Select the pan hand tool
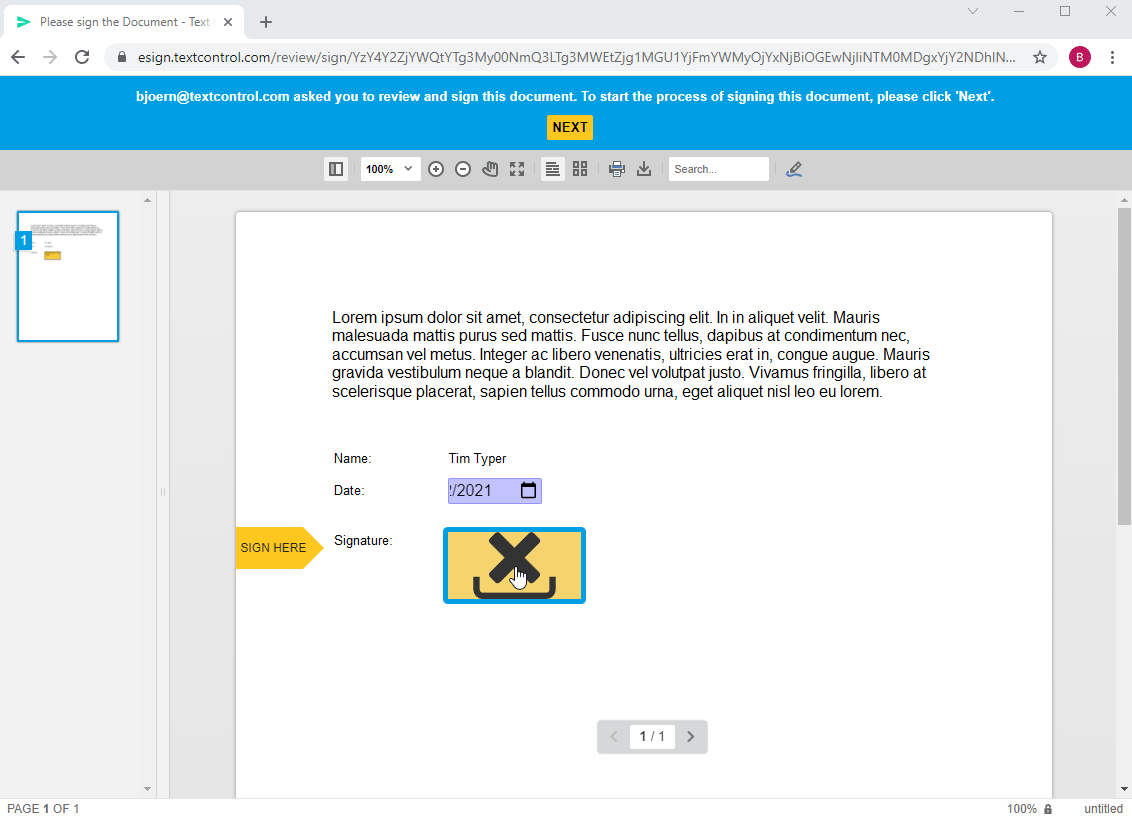The image size is (1132, 819). click(490, 169)
